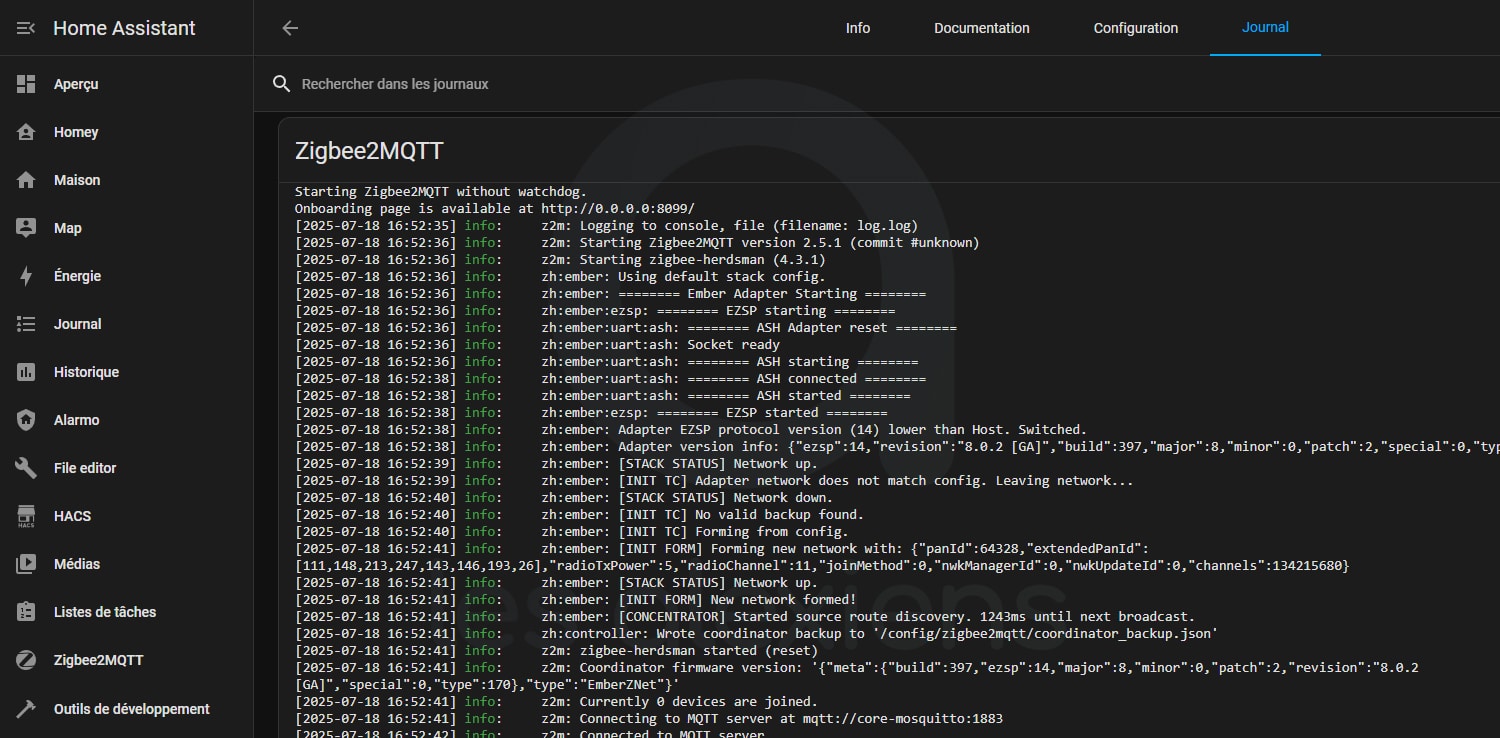
Task: Click the Map person icon
Action: tap(26, 228)
